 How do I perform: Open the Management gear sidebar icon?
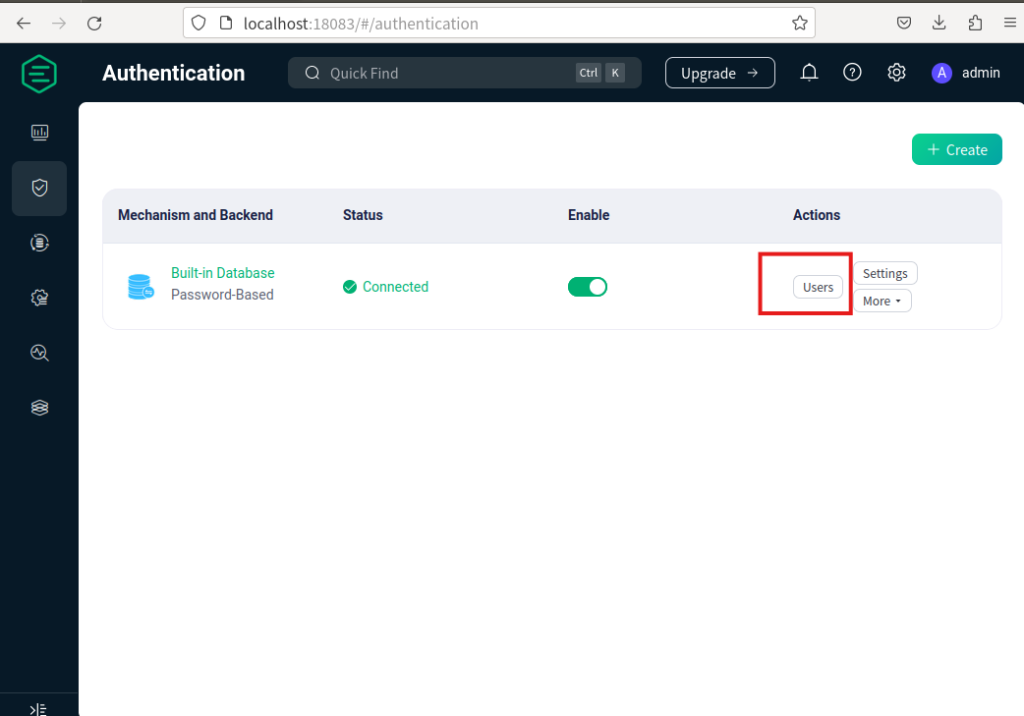(39, 298)
